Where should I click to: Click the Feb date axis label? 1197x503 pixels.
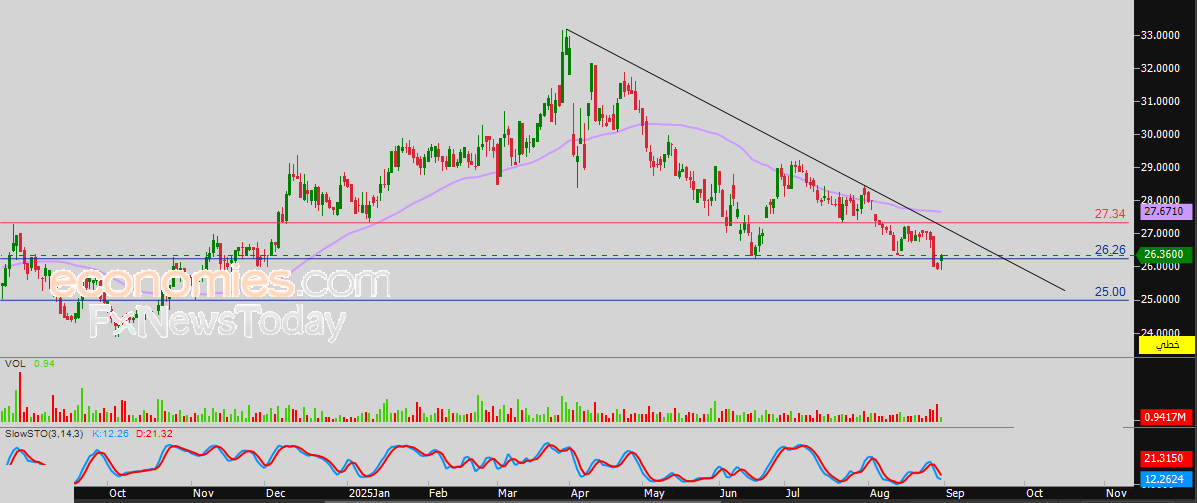pos(438,494)
